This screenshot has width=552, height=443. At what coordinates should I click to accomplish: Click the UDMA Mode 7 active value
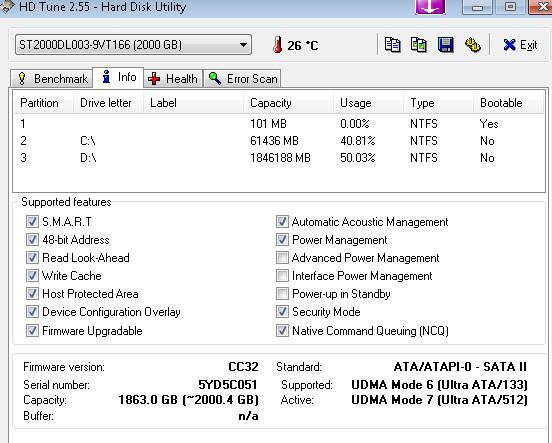(x=439, y=400)
